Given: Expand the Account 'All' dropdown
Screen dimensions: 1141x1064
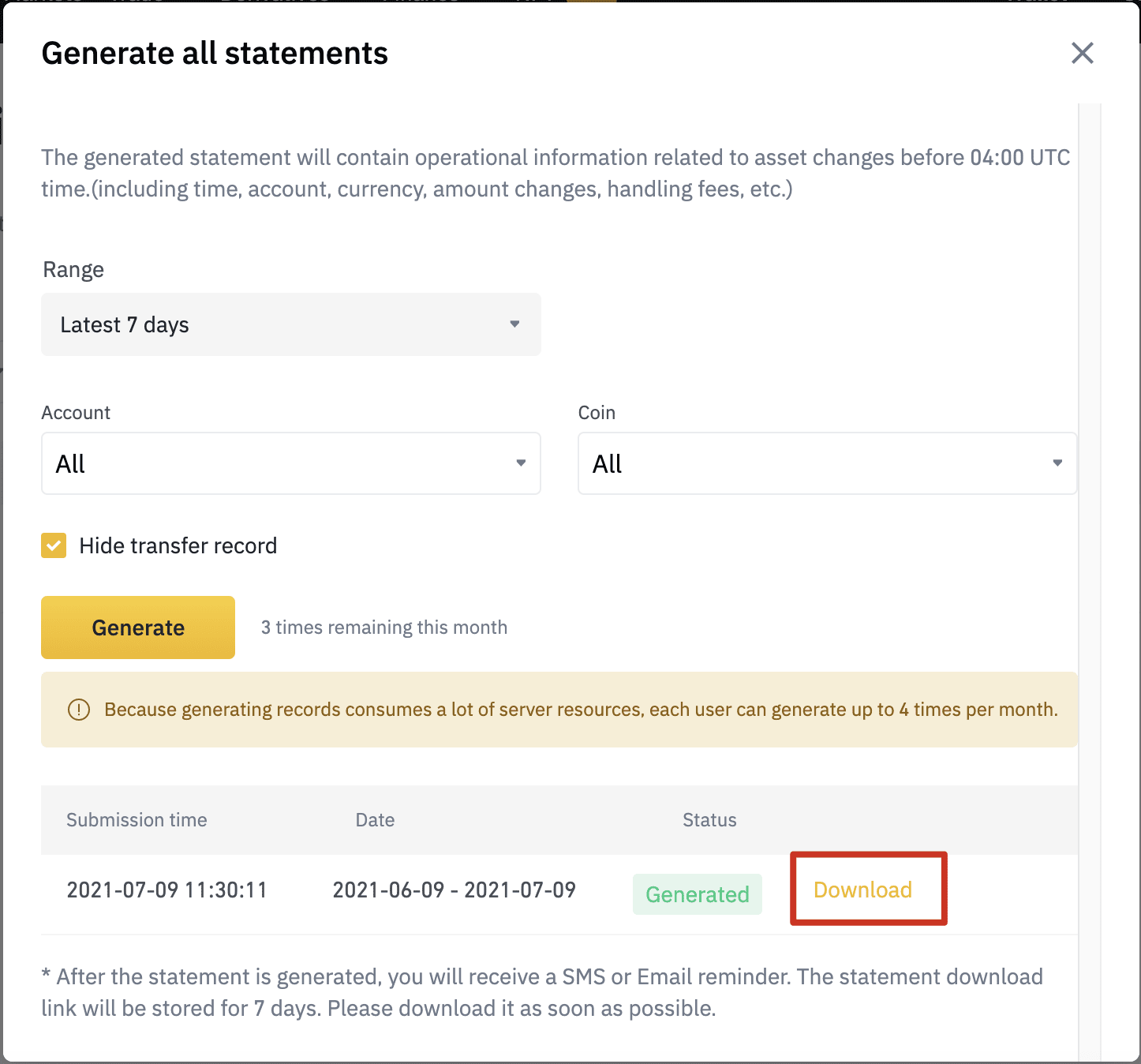Looking at the screenshot, I should [x=290, y=463].
